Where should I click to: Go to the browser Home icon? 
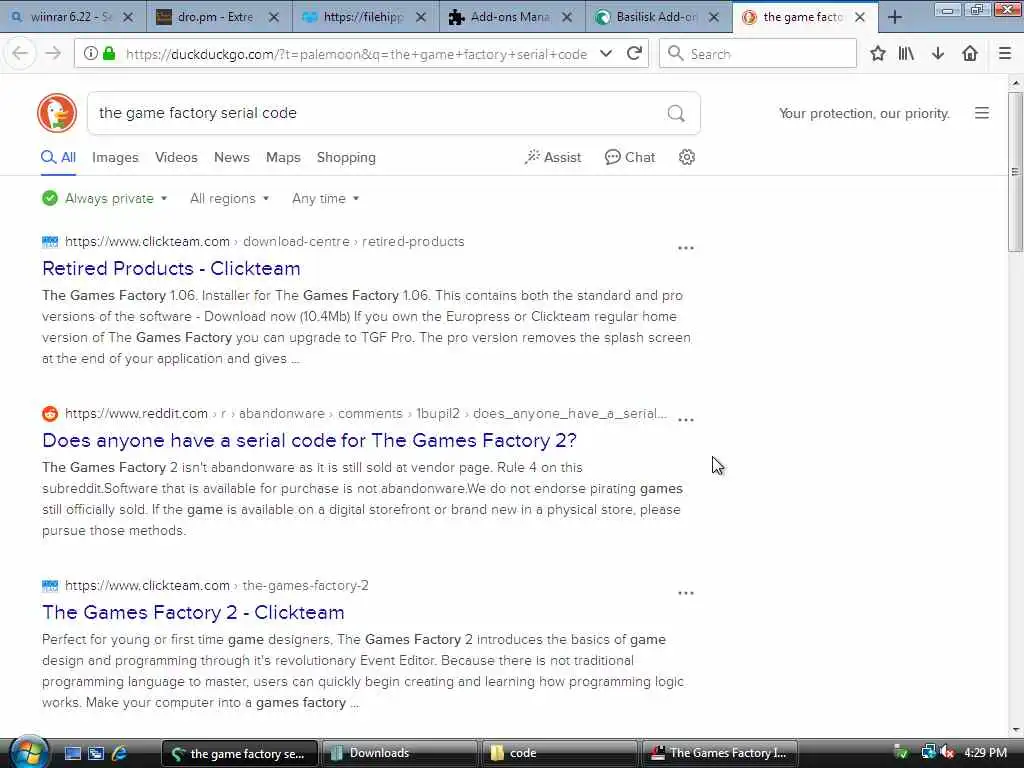click(x=970, y=54)
